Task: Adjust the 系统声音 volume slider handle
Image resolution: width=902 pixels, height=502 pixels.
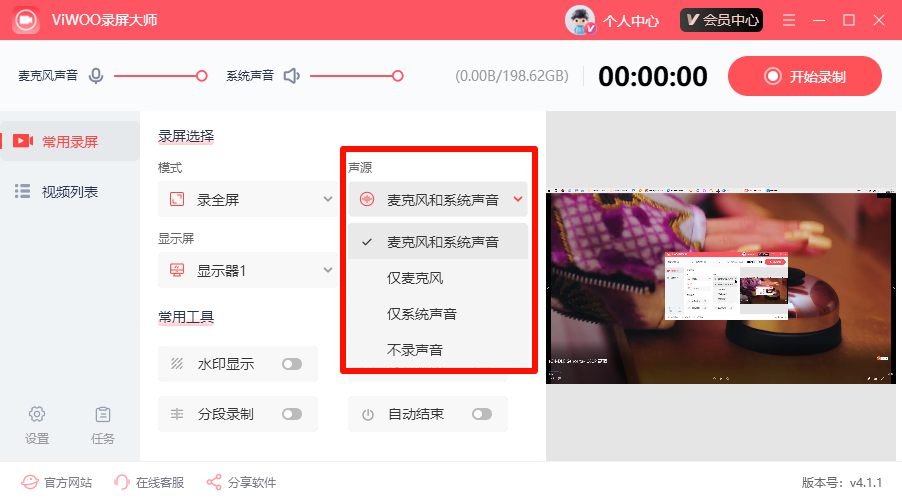Action: [398, 76]
